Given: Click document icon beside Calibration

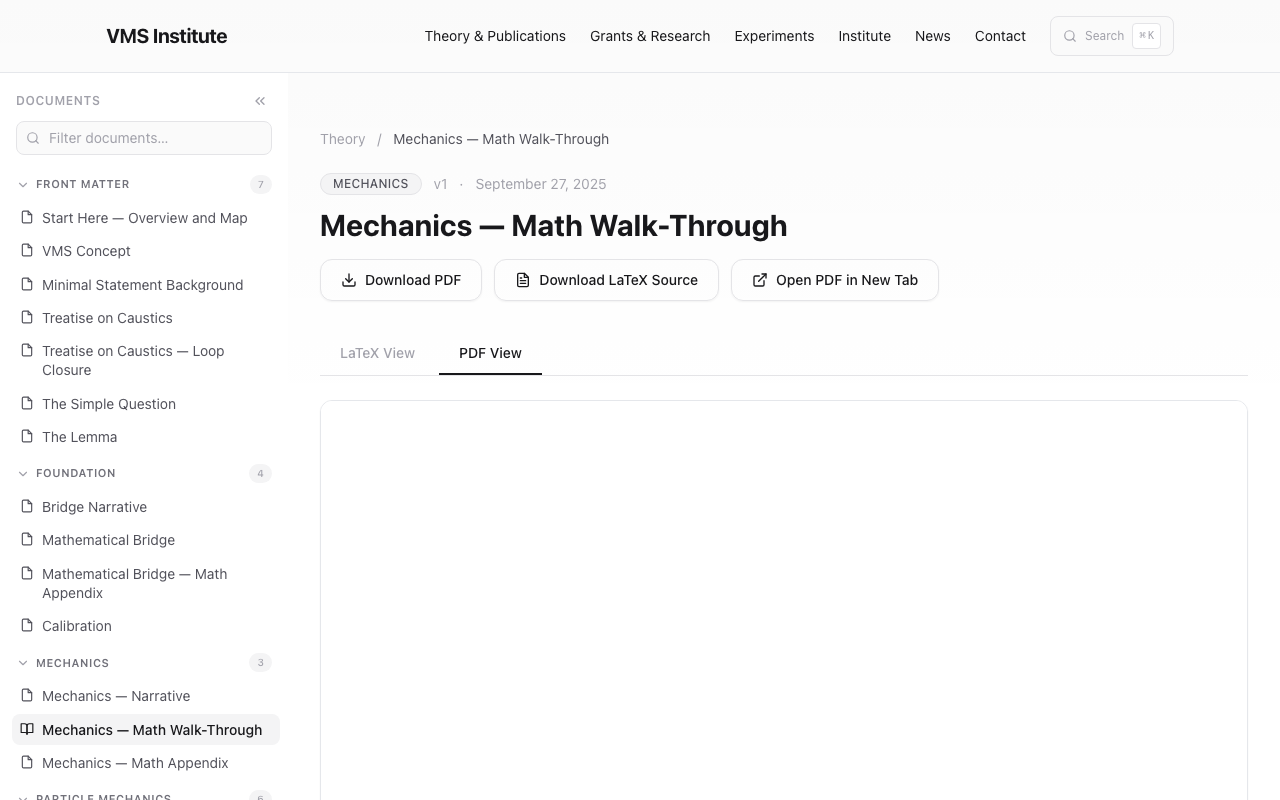Looking at the screenshot, I should pos(27,625).
